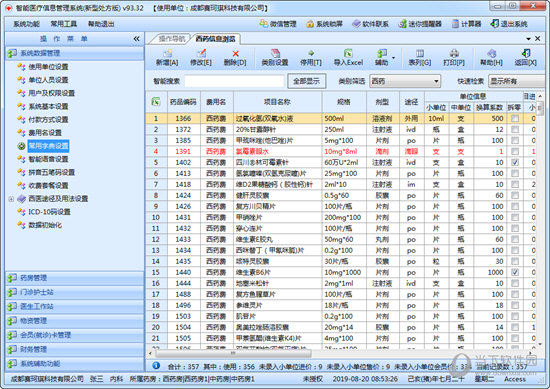Expand the 西医途径及用法设置 tree node

(11, 199)
